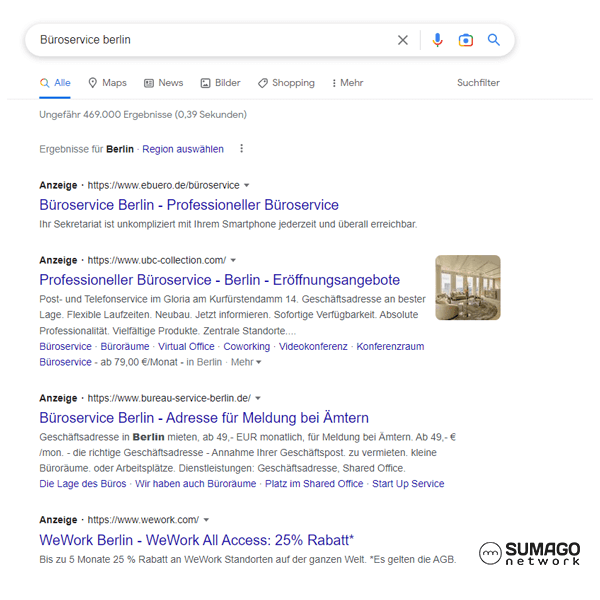Submit search with the magnifier icon
The height and width of the screenshot is (600, 600).
point(494,39)
